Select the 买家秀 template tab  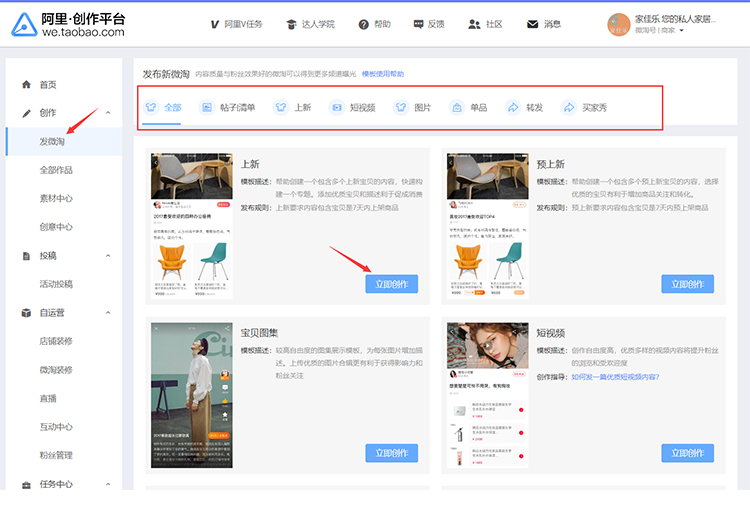[x=584, y=108]
